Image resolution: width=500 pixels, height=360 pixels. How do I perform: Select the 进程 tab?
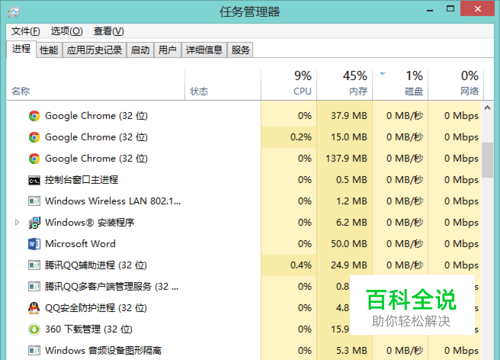click(21, 49)
